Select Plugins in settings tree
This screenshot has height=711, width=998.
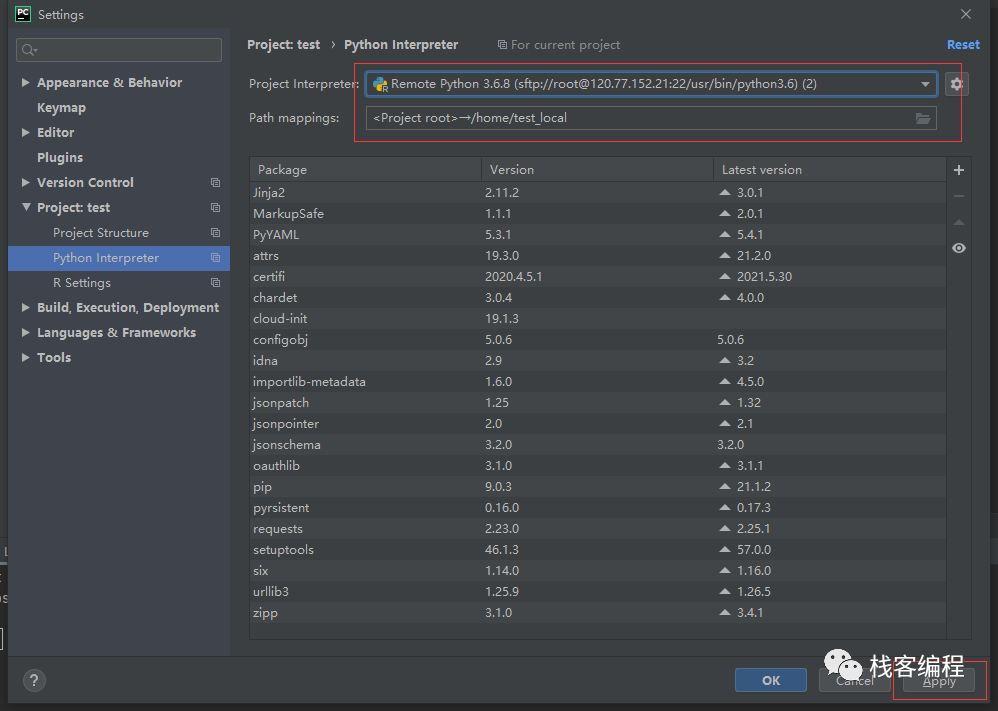[x=60, y=157]
